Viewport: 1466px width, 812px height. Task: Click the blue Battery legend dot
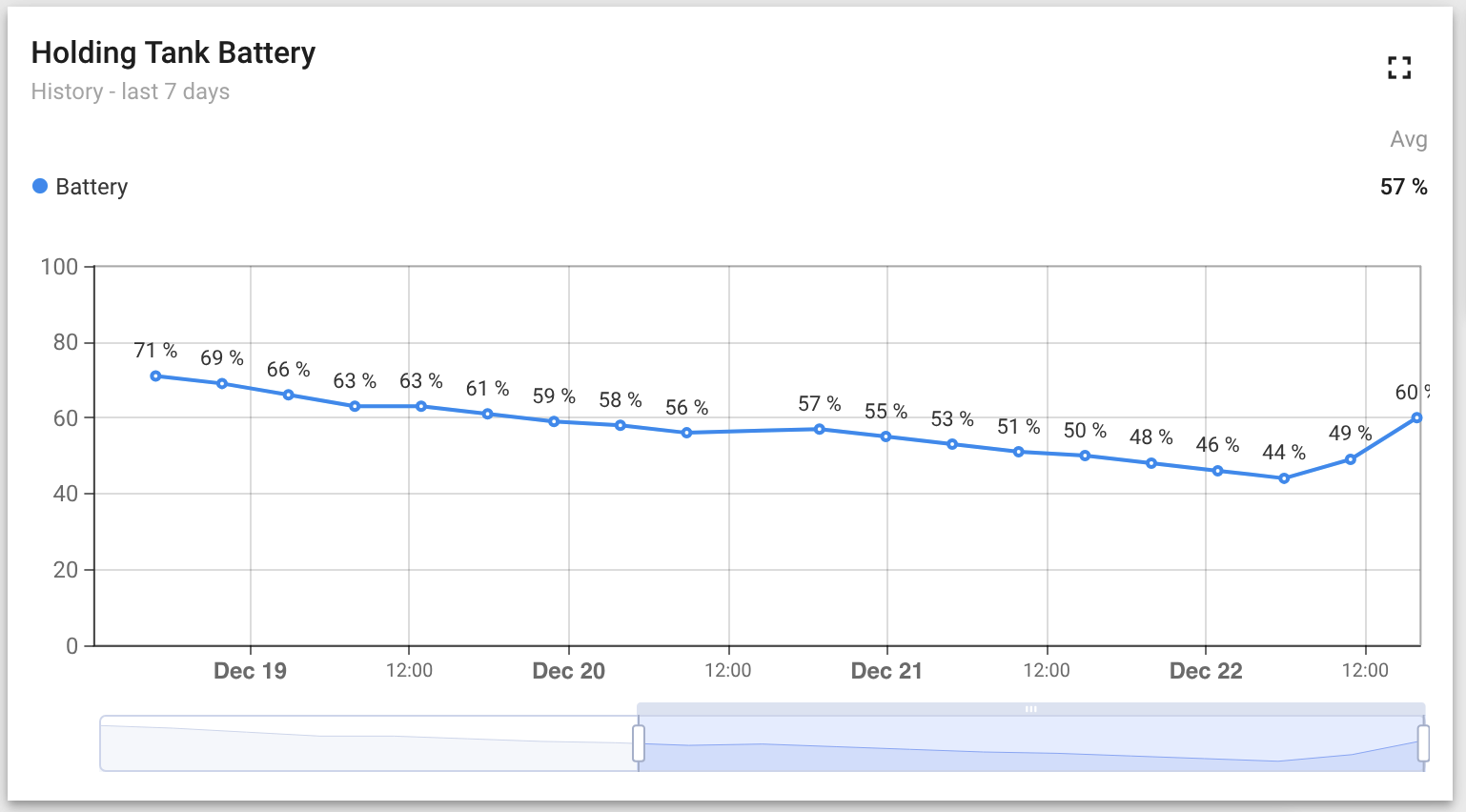coord(40,186)
